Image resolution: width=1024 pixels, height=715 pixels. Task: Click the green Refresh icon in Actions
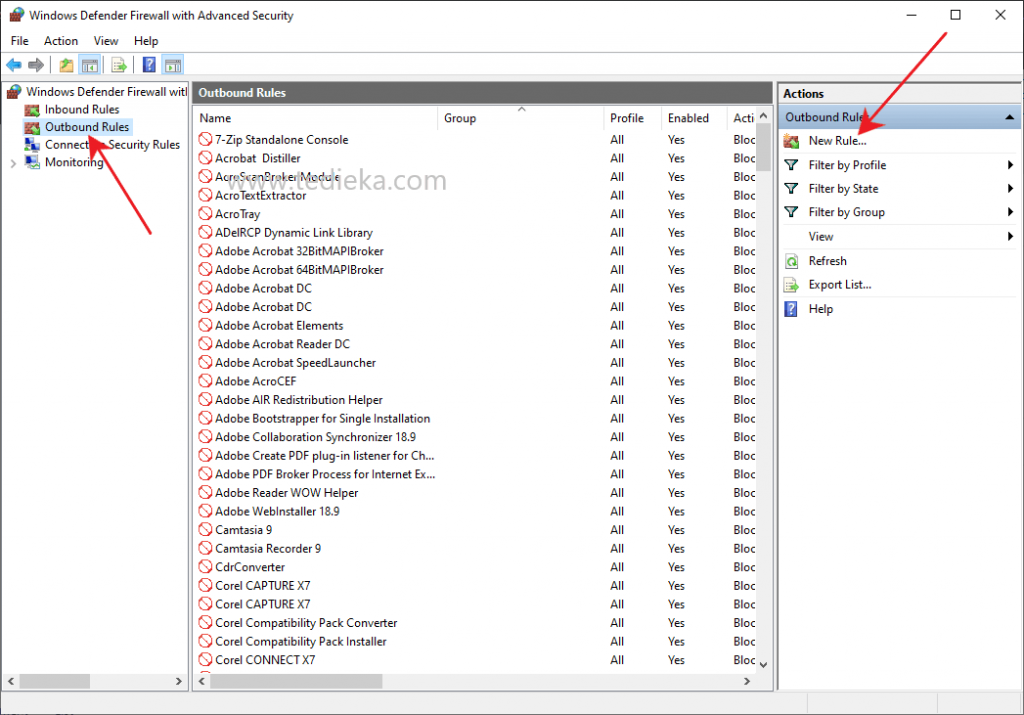tap(792, 261)
